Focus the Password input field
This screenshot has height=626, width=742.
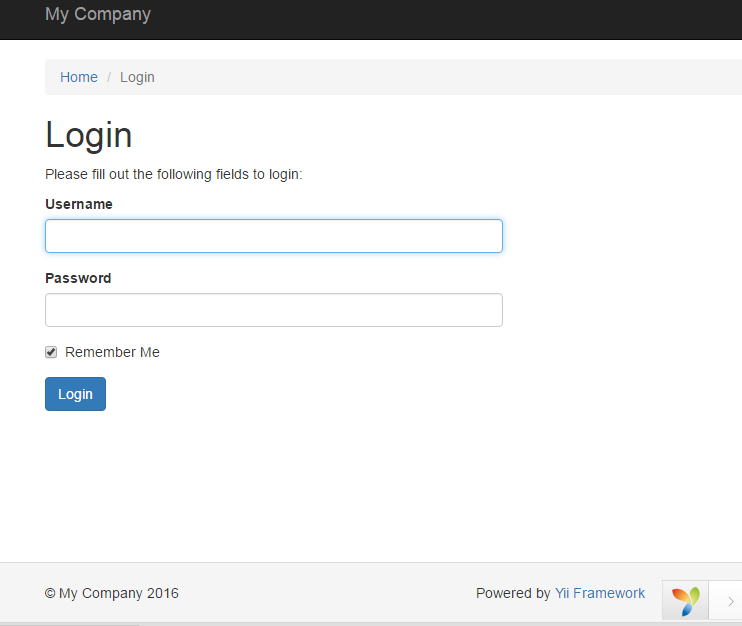274,310
